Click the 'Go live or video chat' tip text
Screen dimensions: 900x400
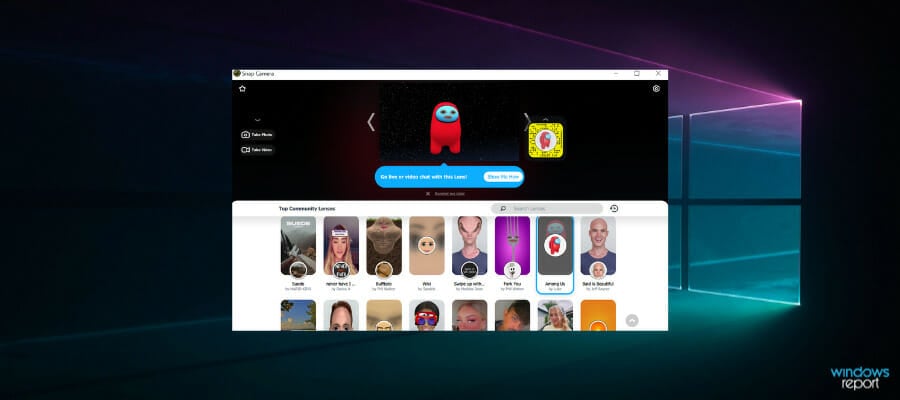424,177
